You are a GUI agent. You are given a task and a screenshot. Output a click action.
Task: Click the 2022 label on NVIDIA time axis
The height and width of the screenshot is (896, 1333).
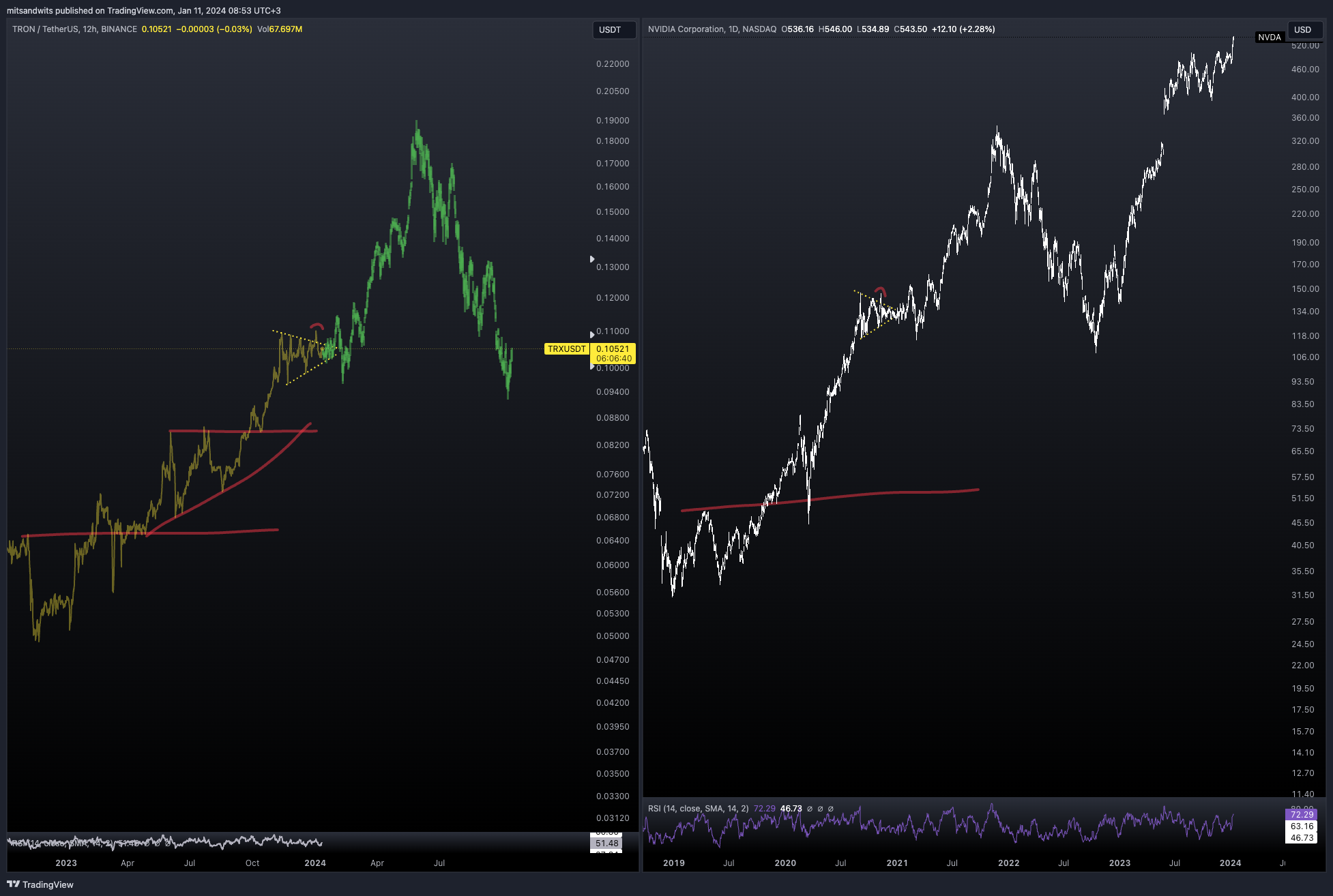tap(1009, 863)
